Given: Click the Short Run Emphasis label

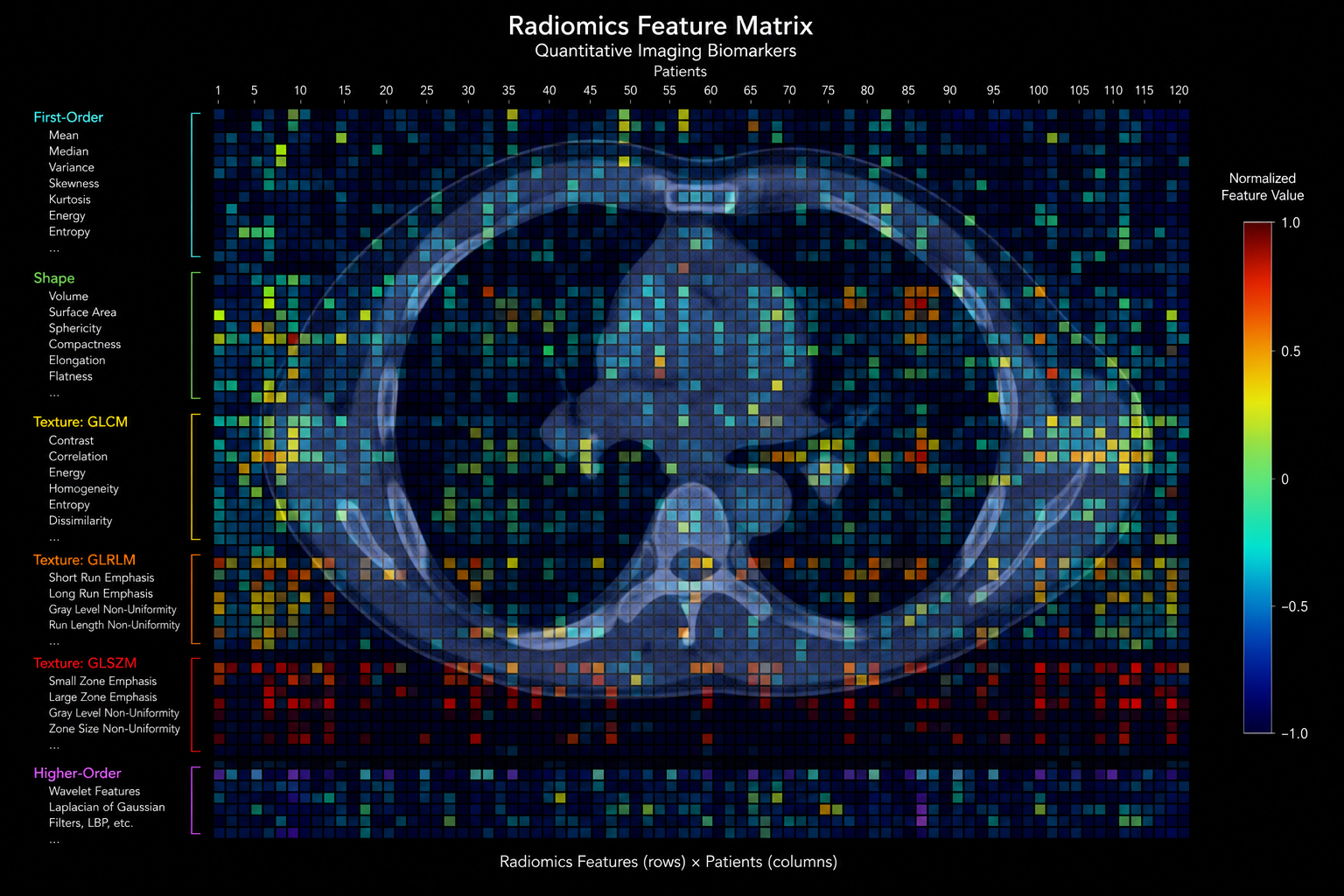Looking at the screenshot, I should pyautogui.click(x=101, y=577).
